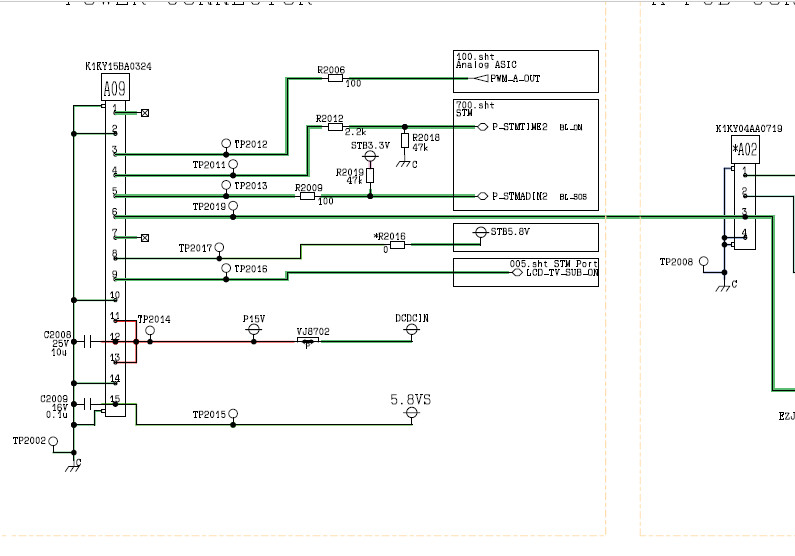Click the '005.sht STM Port' reference

click(x=554, y=264)
